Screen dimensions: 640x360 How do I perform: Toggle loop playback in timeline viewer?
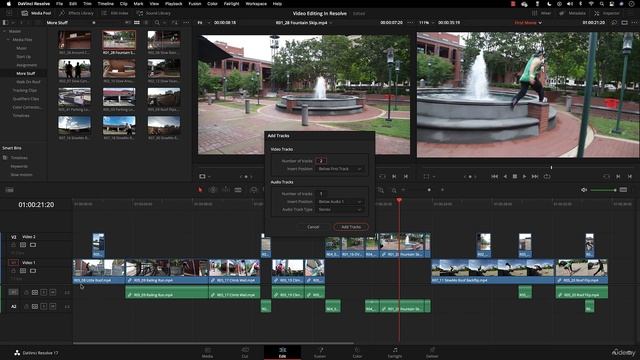click(x=547, y=176)
